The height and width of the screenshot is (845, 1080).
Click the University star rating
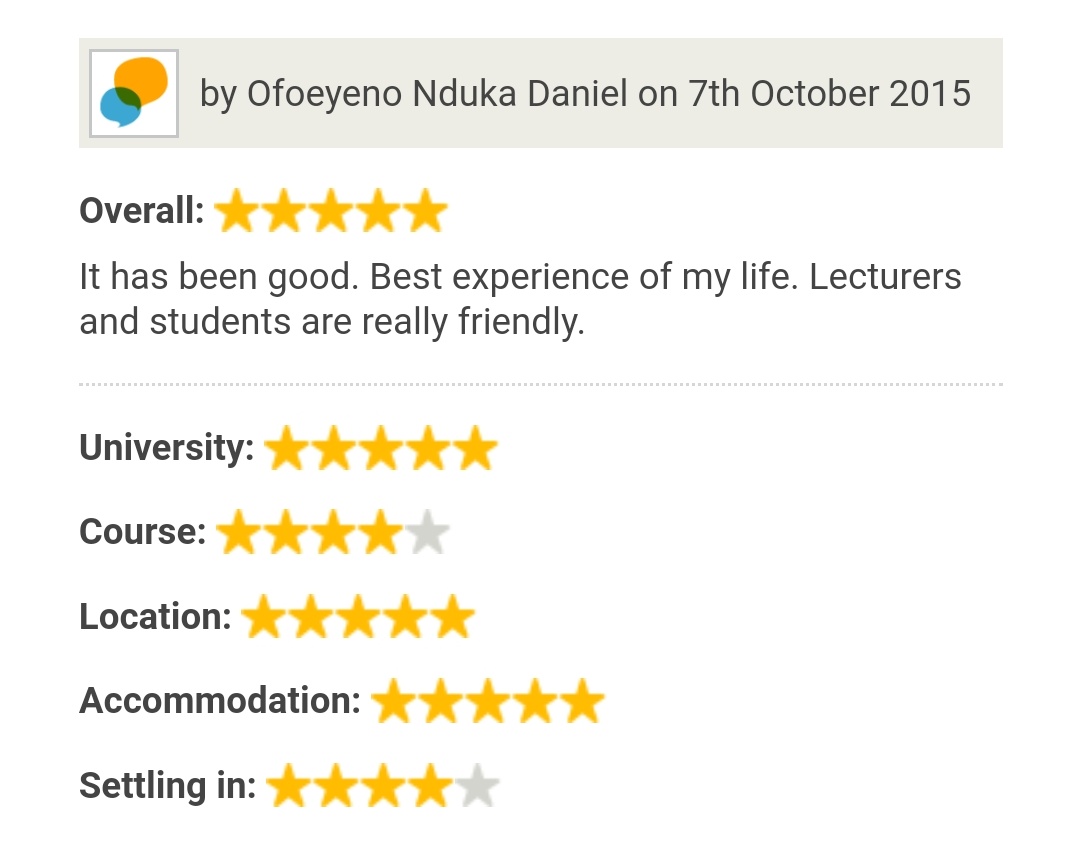click(381, 449)
